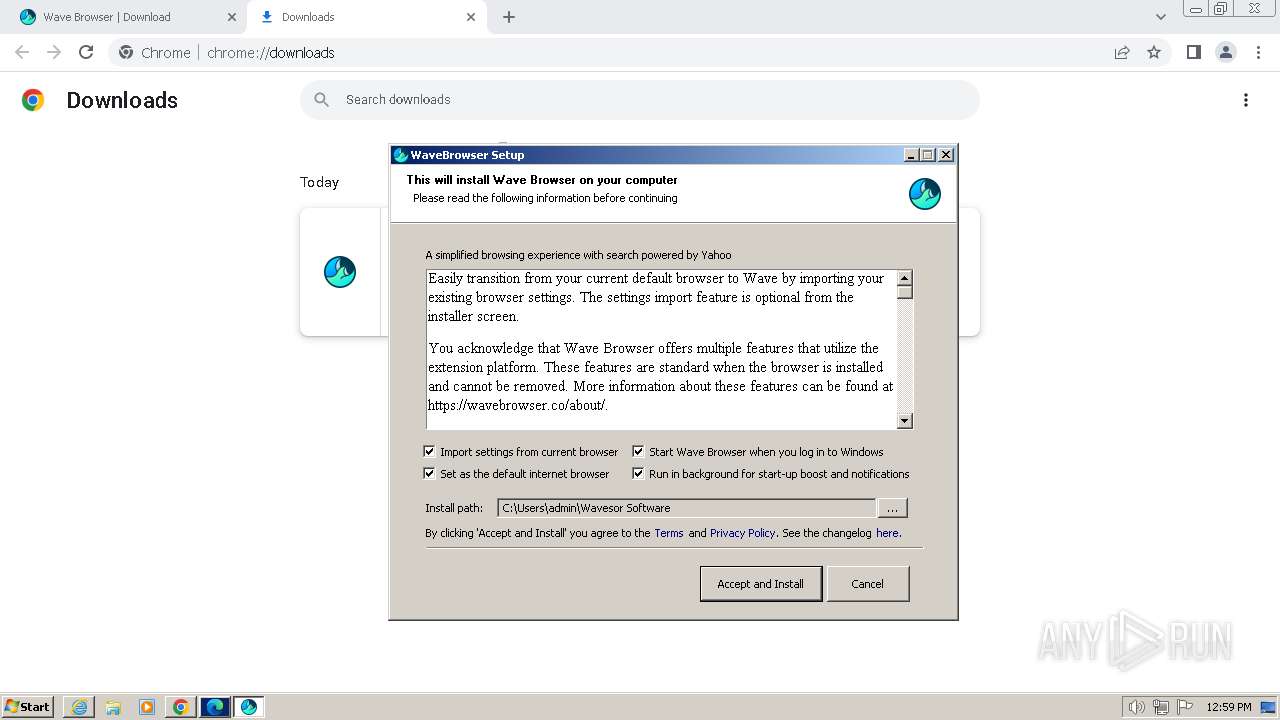1280x720 pixels.
Task: Open a new browser tab
Action: (x=509, y=17)
